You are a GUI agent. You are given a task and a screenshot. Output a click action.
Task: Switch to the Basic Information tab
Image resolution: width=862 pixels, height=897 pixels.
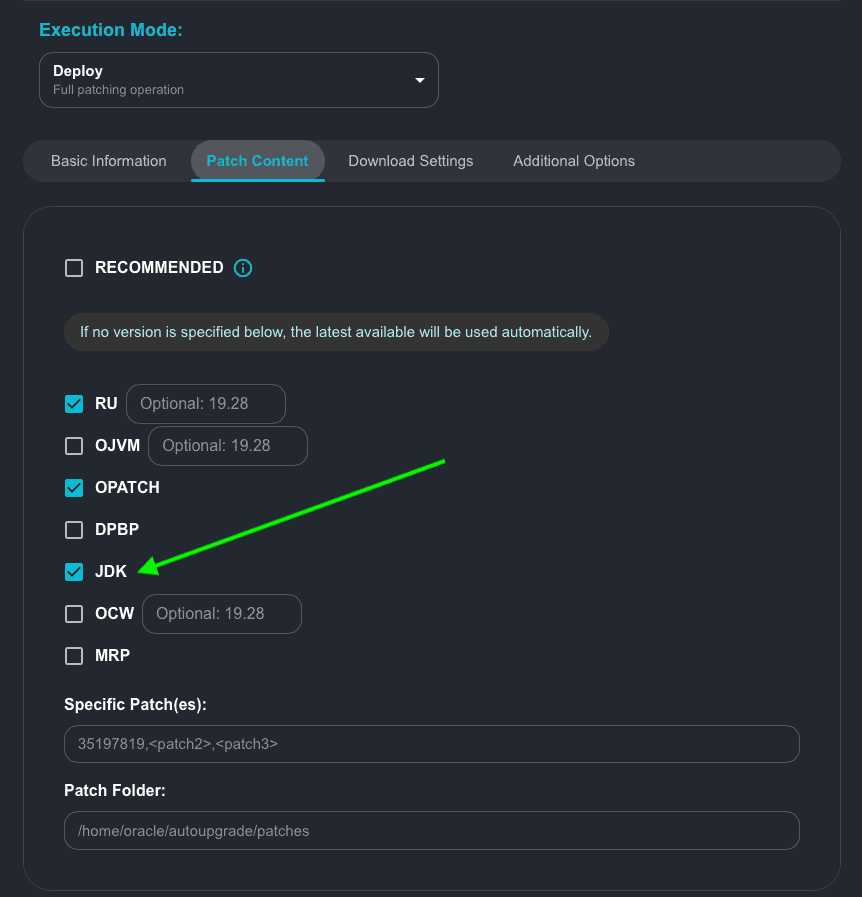[109, 161]
